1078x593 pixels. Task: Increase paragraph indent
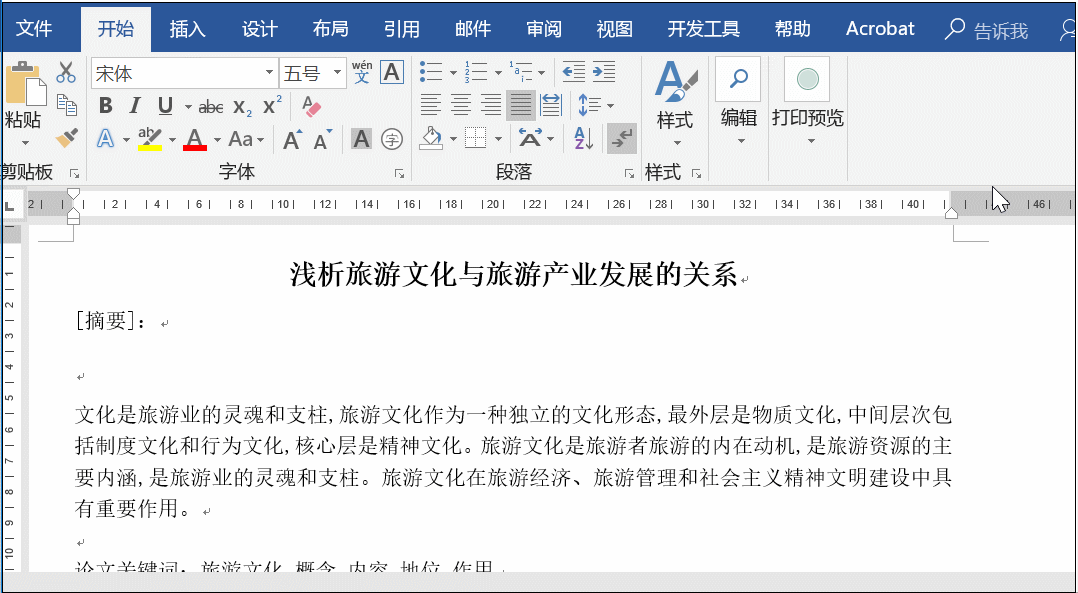pos(604,71)
